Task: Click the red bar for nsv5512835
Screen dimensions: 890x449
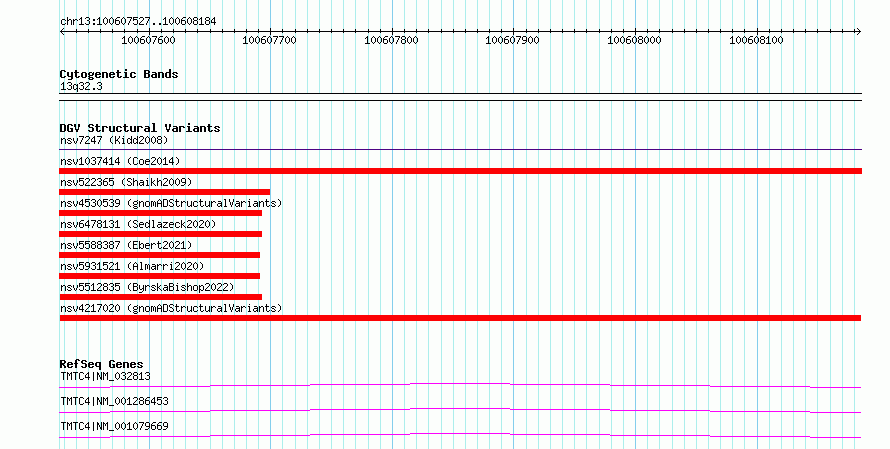Action: pos(161,297)
